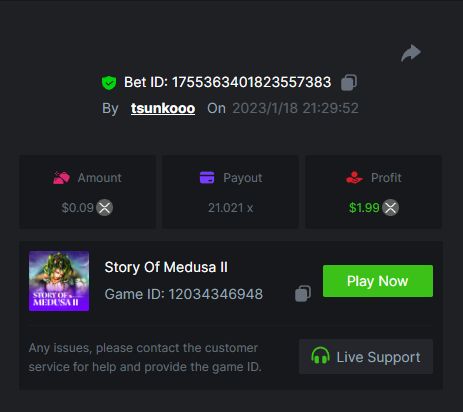
Task: Click the share arrow icon
Action: [x=411, y=53]
